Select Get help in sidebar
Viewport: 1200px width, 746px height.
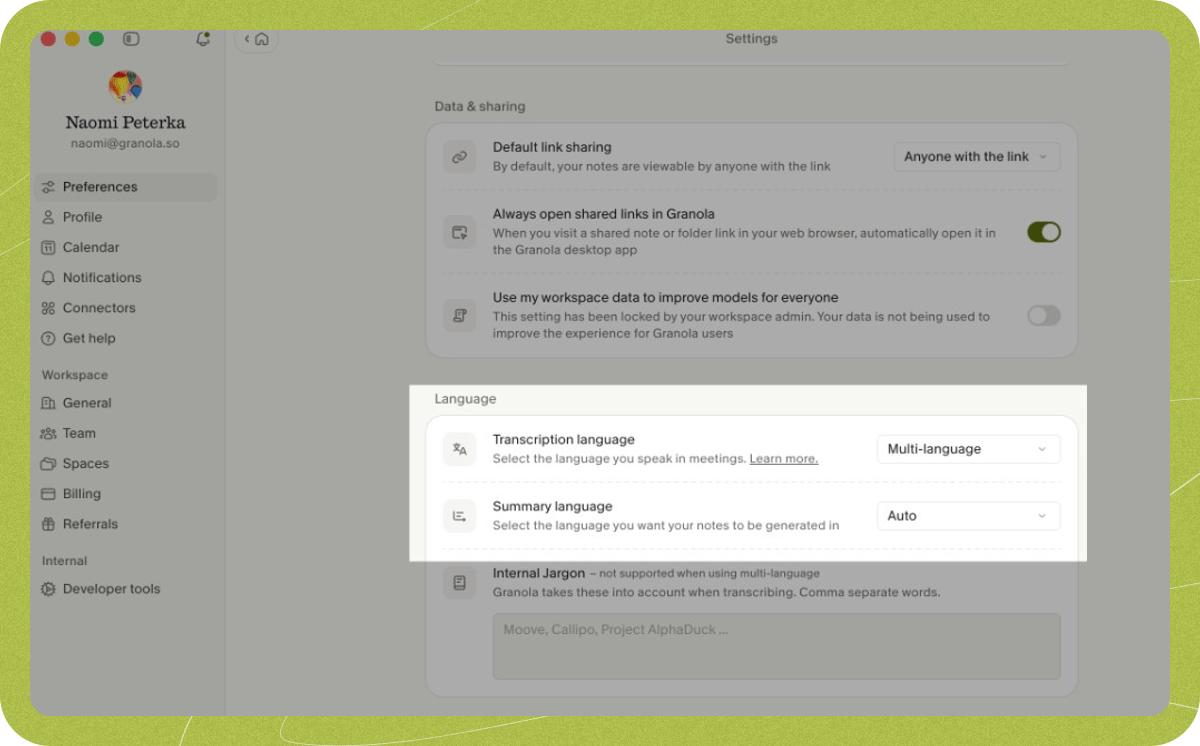(x=126, y=338)
